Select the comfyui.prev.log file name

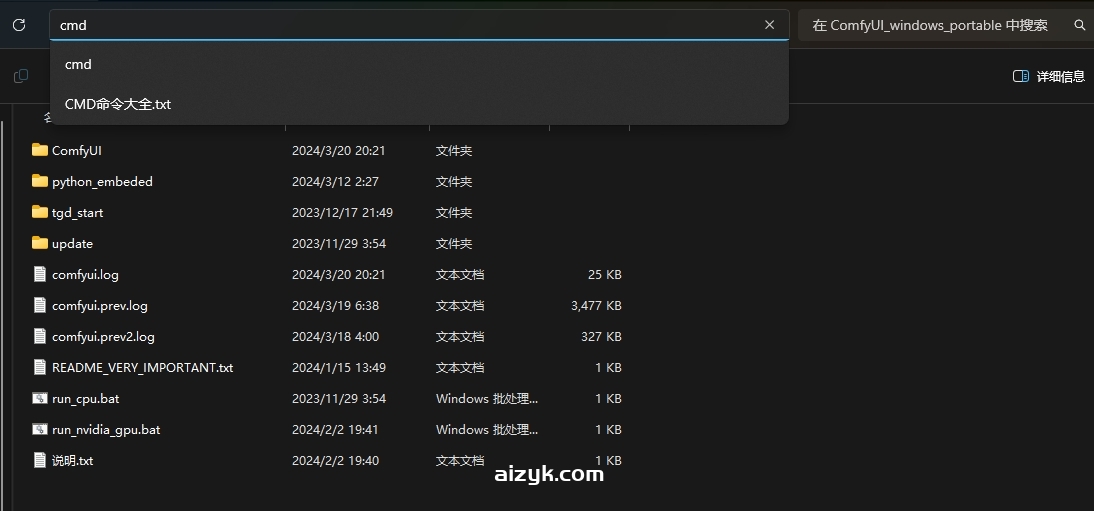[x=100, y=306]
